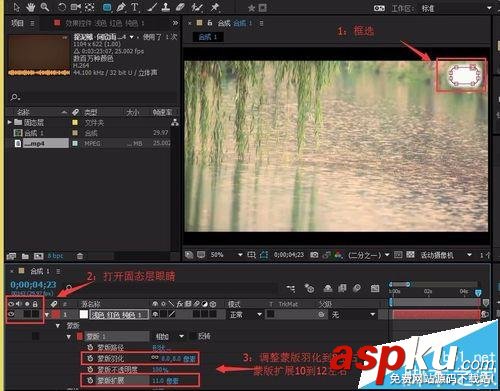Toggle solid layer eye visibility
This screenshot has width=500, height=391.
tap(11, 314)
